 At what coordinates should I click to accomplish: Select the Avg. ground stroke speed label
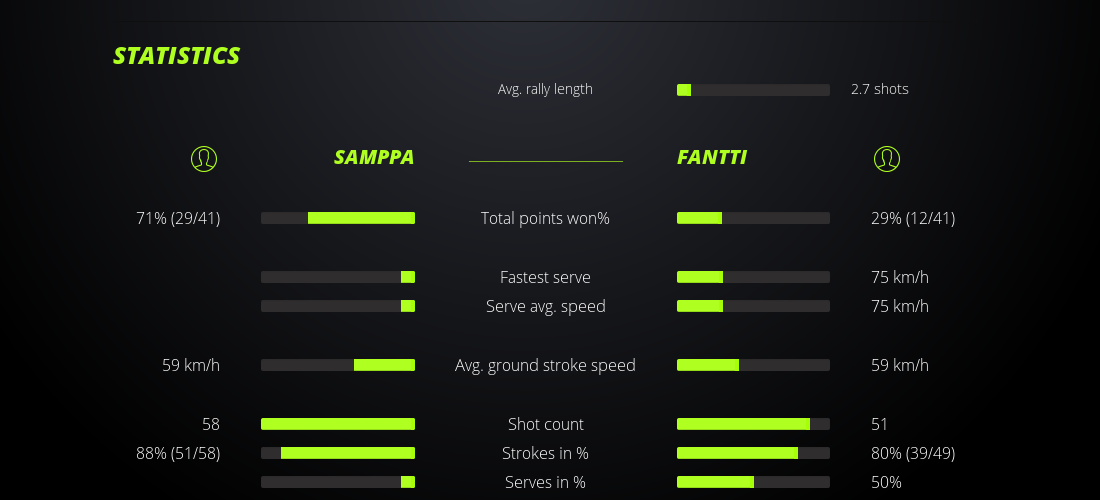tap(545, 365)
